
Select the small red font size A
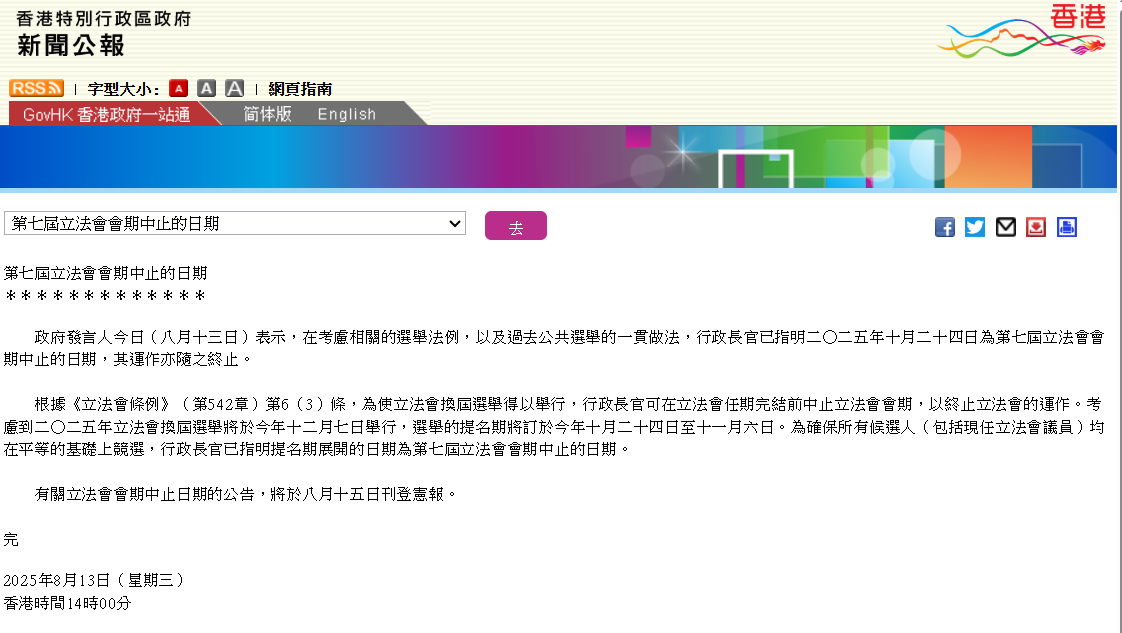click(x=178, y=89)
